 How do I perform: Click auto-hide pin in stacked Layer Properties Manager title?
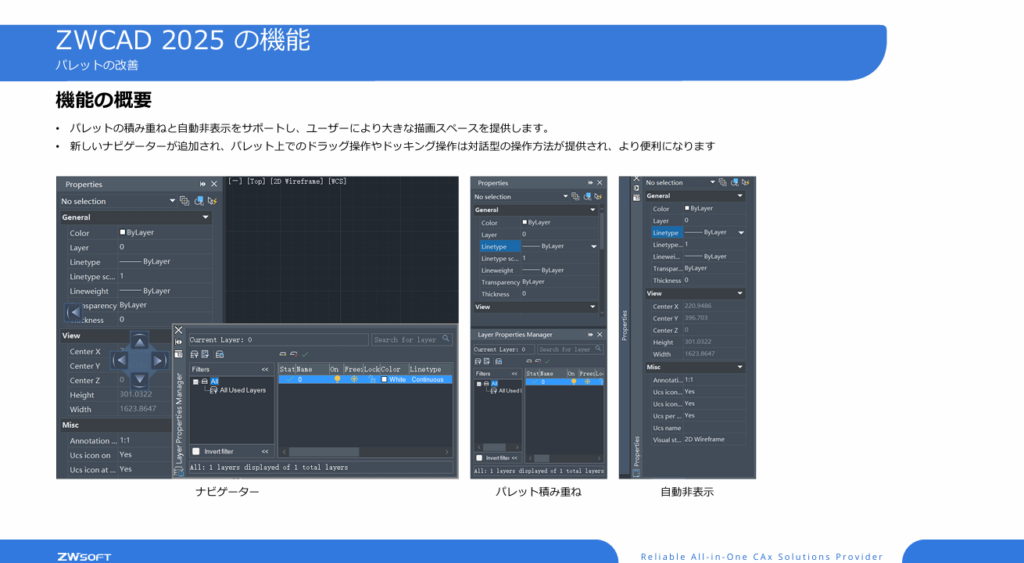590,334
